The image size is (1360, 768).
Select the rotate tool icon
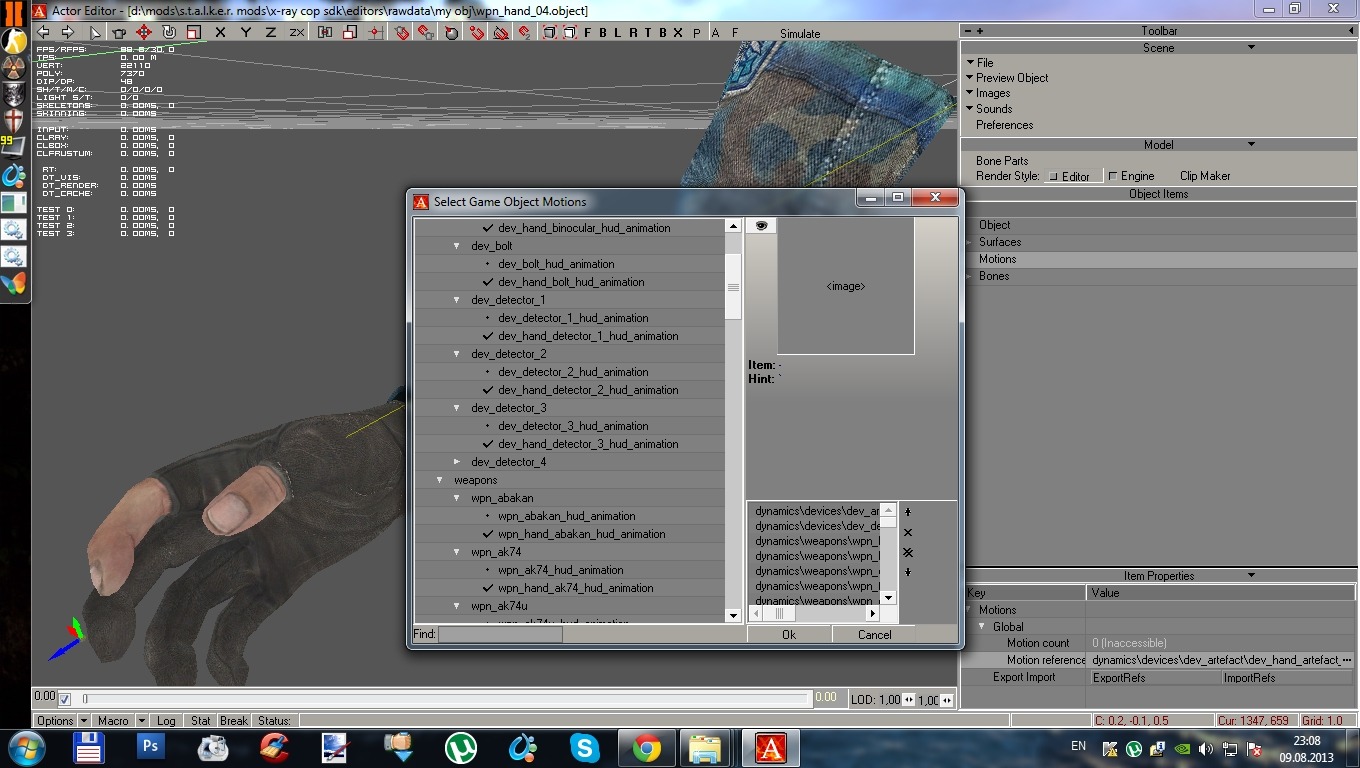(169, 32)
